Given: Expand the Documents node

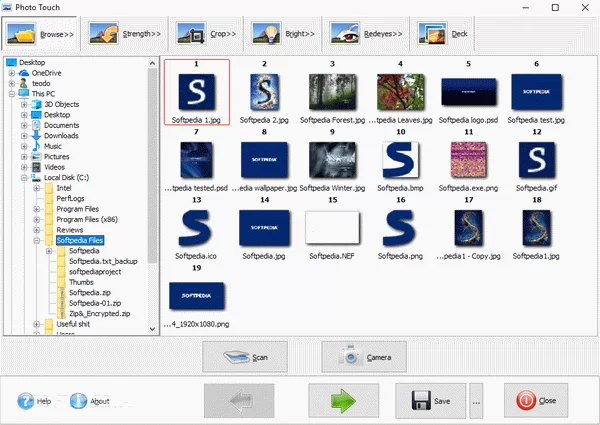Looking at the screenshot, I should (24, 125).
